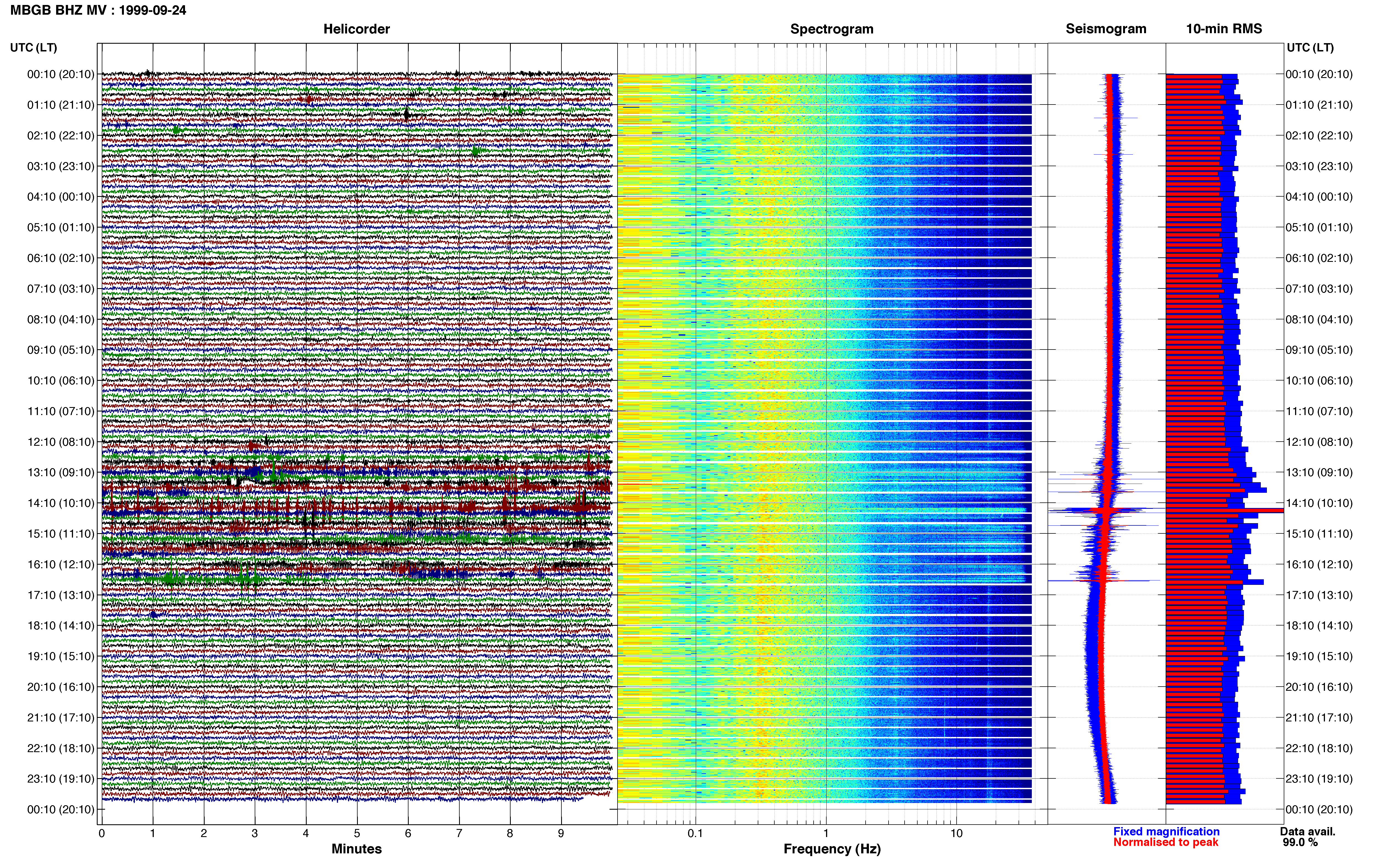Viewport: 1388px width, 868px height.
Task: Click the minute tick label 5
Action: point(357,833)
